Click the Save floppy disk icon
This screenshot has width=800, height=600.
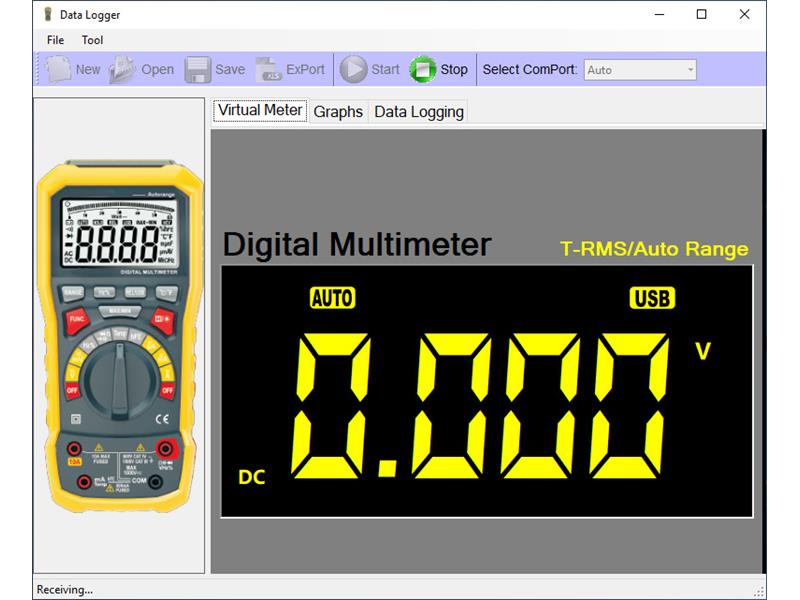click(x=197, y=69)
